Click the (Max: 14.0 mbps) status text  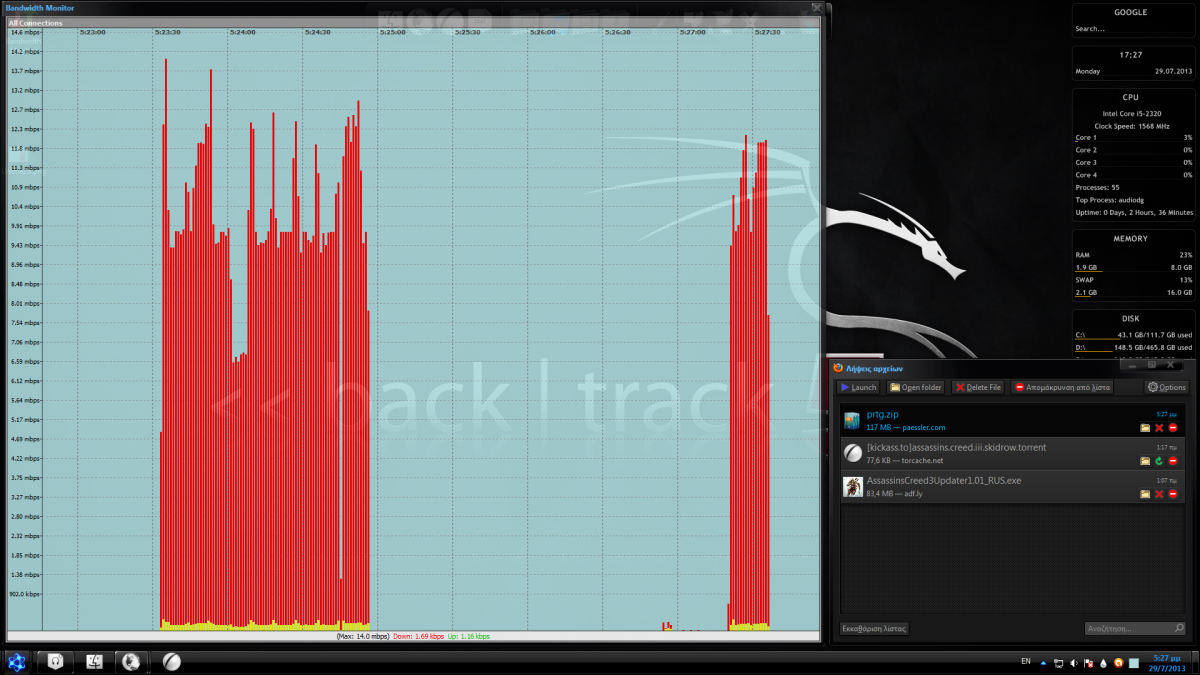[x=363, y=636]
